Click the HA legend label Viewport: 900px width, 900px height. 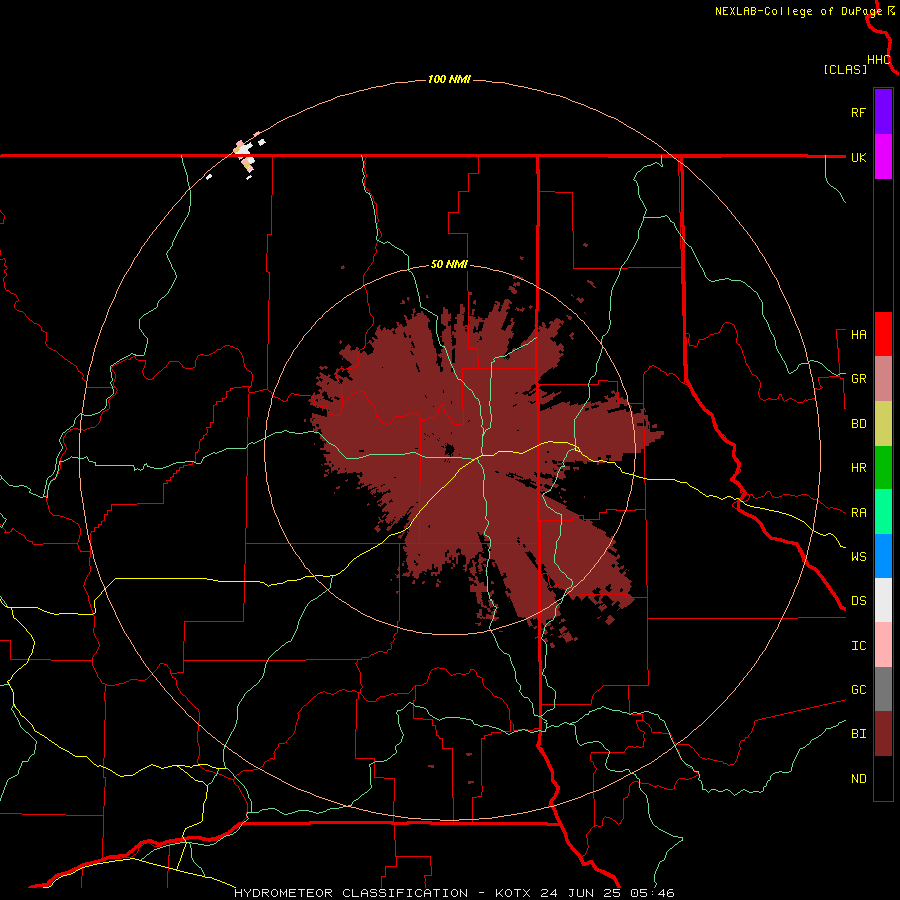click(x=858, y=335)
